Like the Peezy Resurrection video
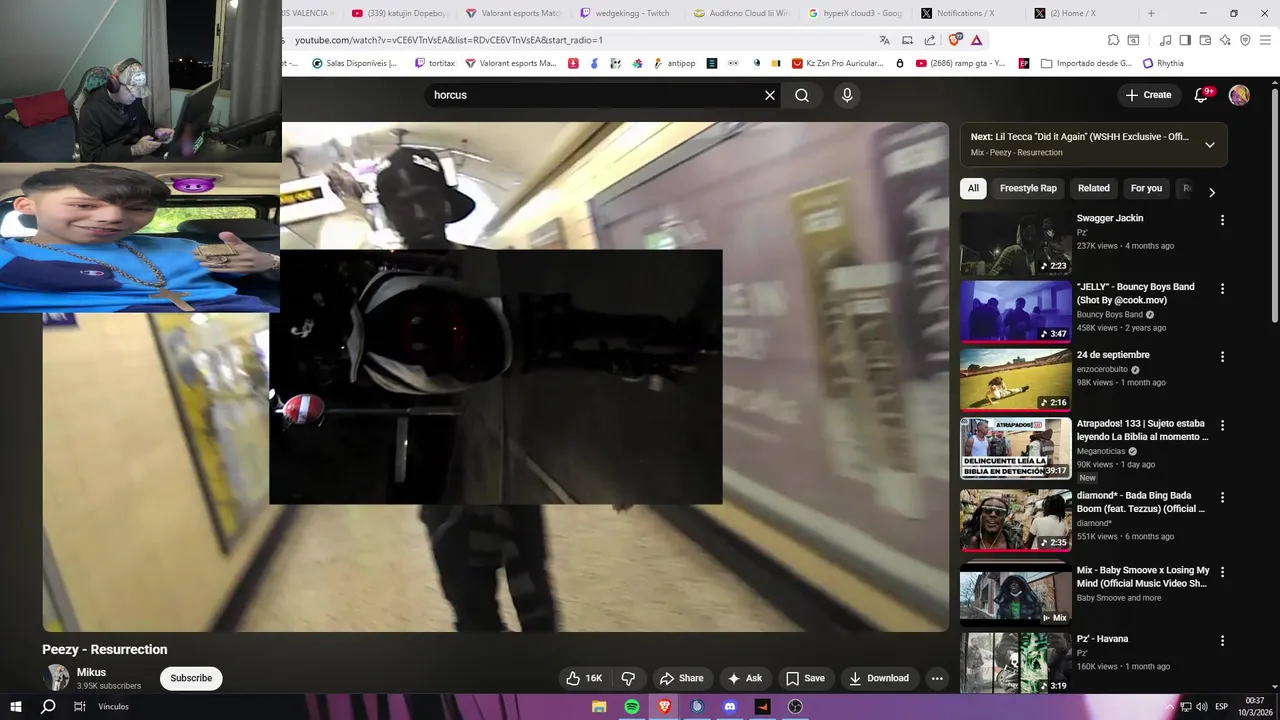 583,678
